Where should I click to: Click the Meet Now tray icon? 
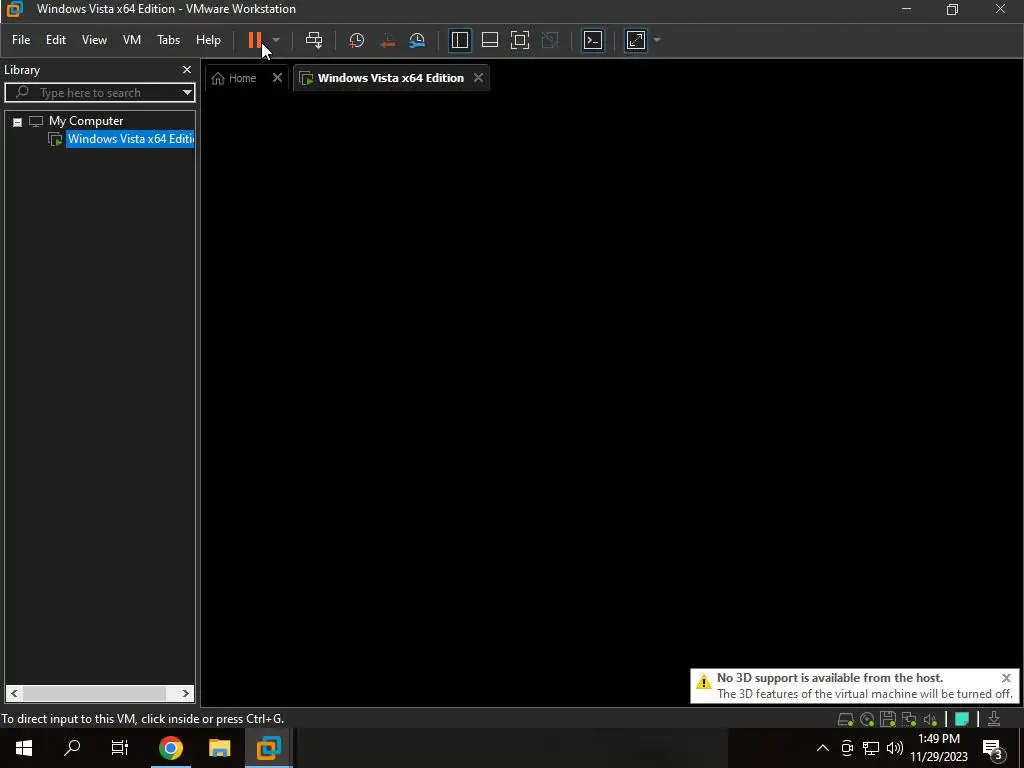pyautogui.click(x=847, y=748)
